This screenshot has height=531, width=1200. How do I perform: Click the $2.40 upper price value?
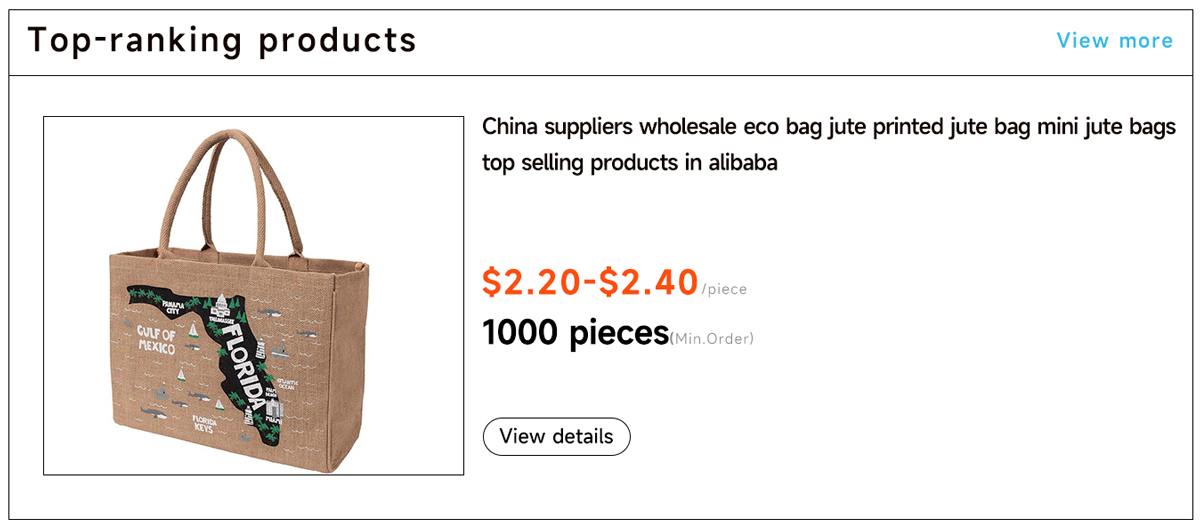click(x=648, y=282)
